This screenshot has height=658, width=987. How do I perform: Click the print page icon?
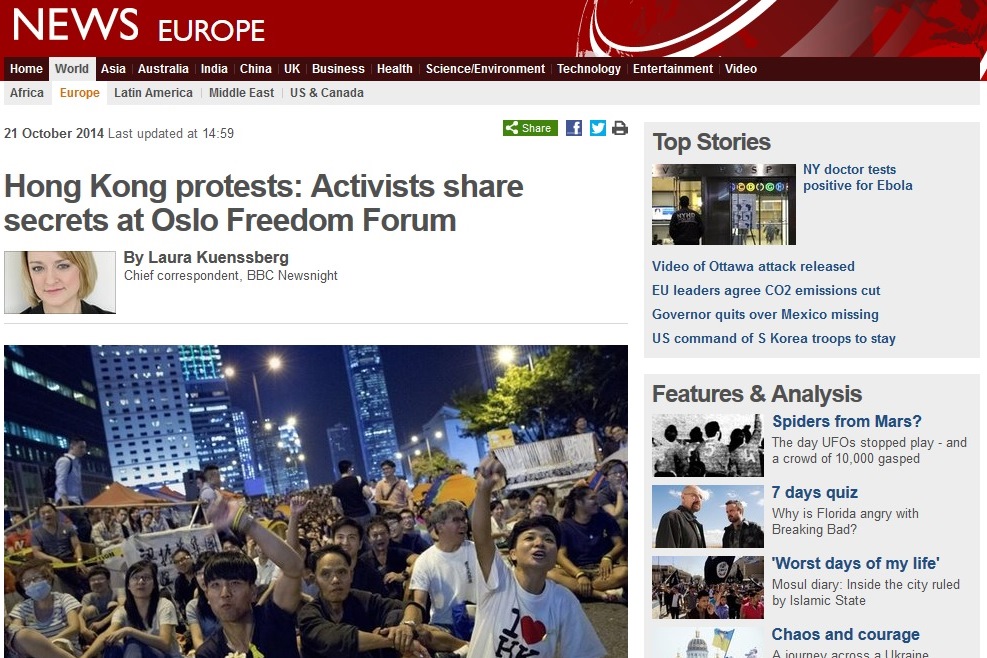(620, 128)
